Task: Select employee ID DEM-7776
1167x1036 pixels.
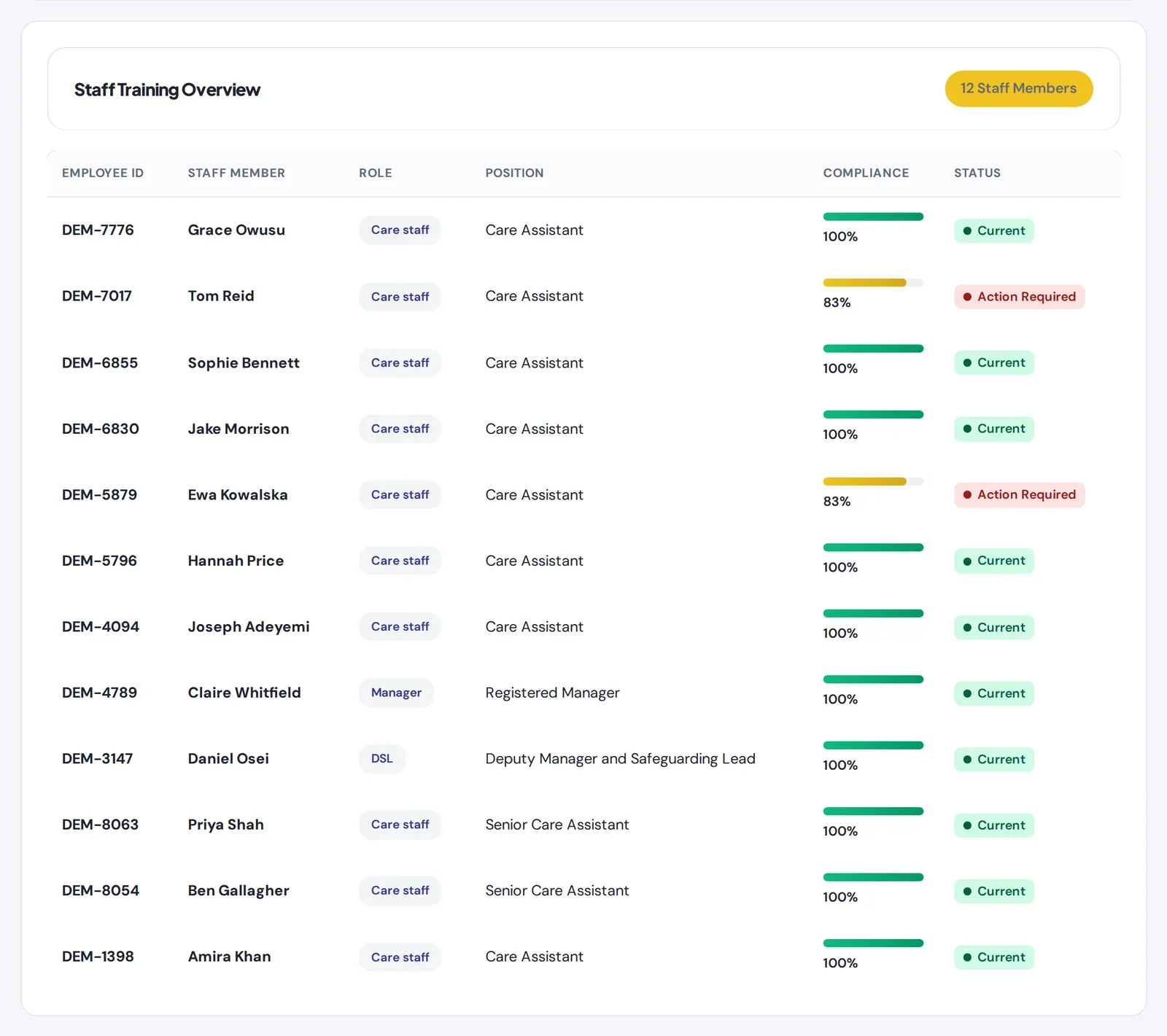Action: 98,230
